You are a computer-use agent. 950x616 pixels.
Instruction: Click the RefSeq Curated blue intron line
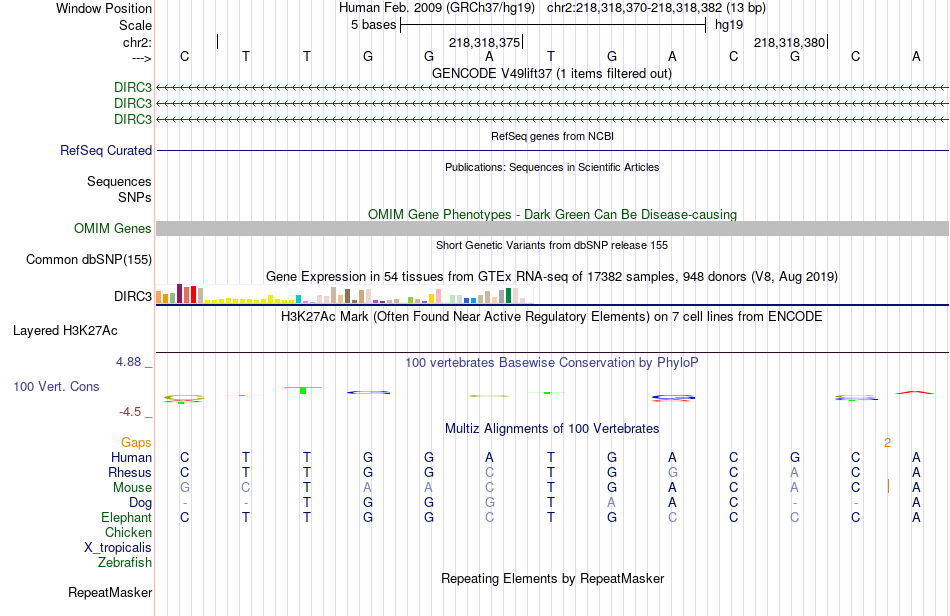552,150
